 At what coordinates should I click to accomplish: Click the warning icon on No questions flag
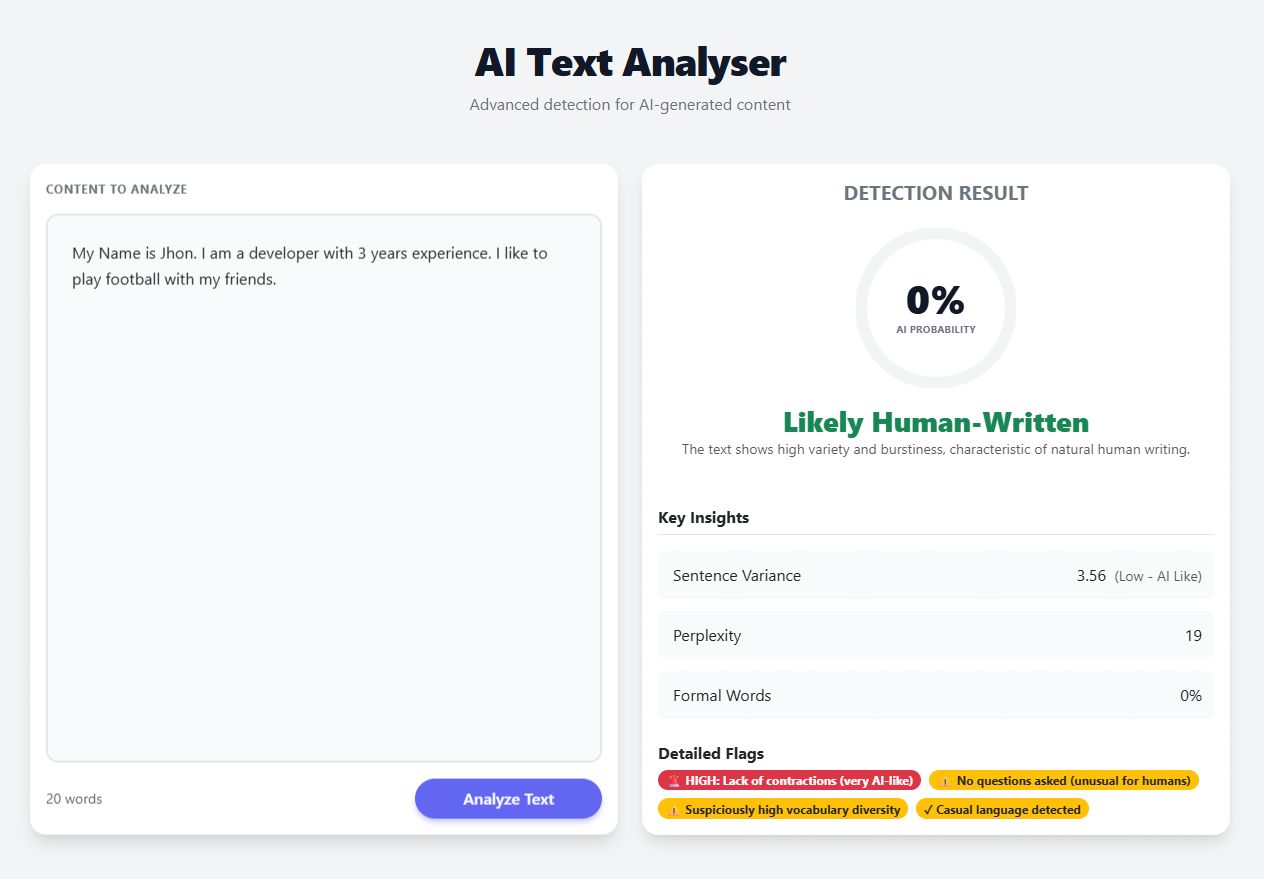(945, 781)
